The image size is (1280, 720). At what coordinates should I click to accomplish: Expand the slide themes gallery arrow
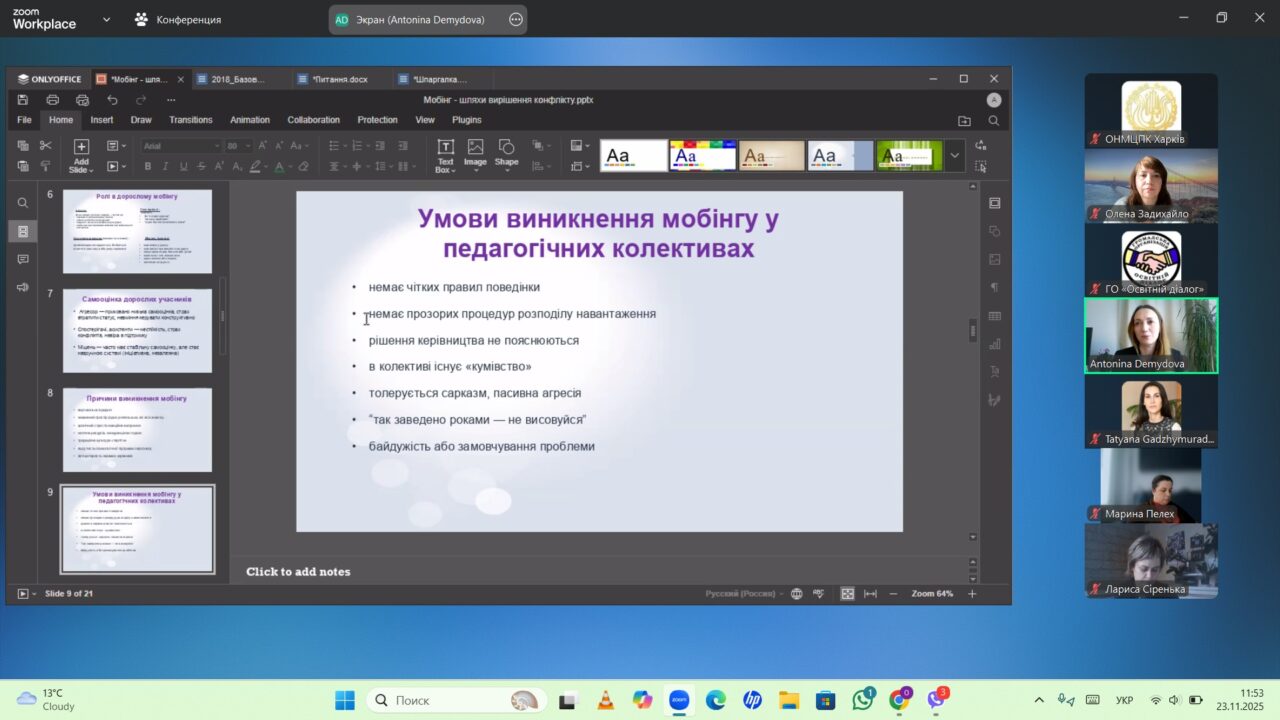(955, 155)
